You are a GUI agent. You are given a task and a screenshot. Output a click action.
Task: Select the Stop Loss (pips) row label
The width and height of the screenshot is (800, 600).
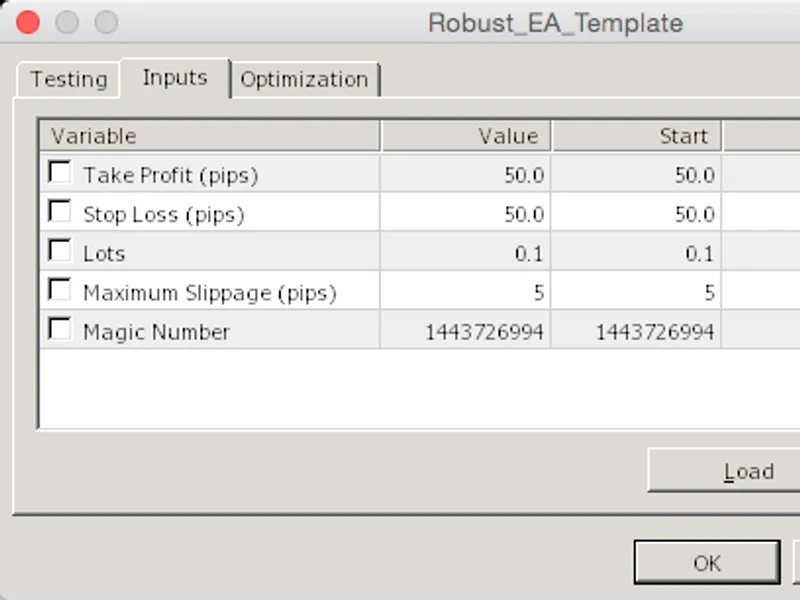164,215
